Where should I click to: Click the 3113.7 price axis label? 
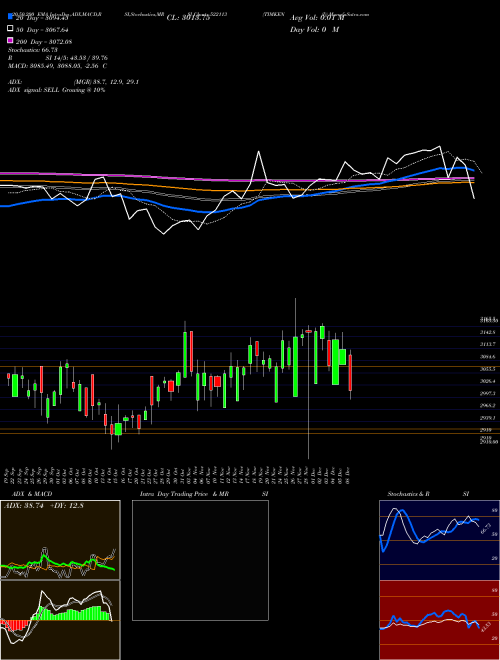tap(487, 344)
